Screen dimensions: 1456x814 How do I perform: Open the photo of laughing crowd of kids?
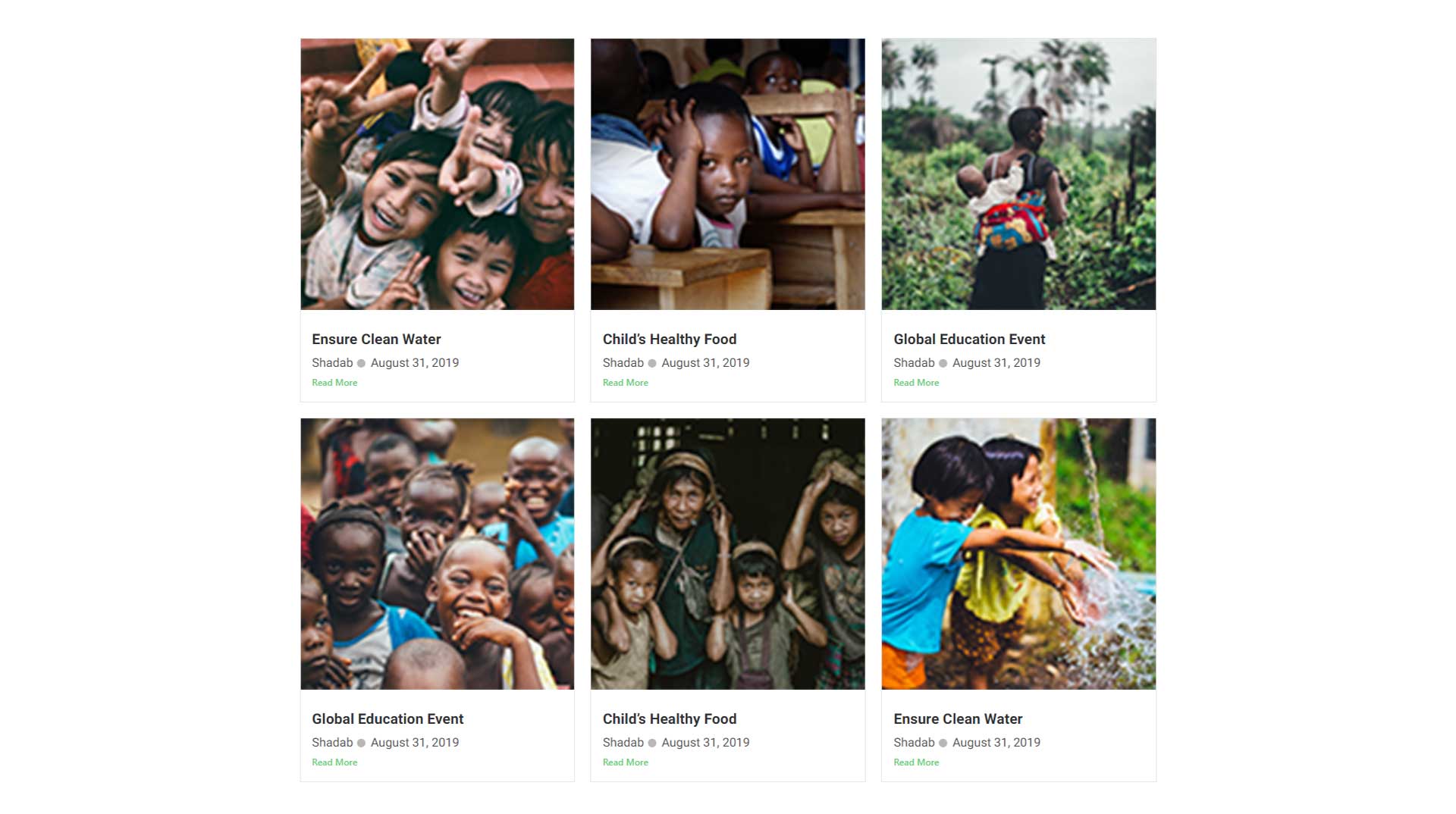437,554
